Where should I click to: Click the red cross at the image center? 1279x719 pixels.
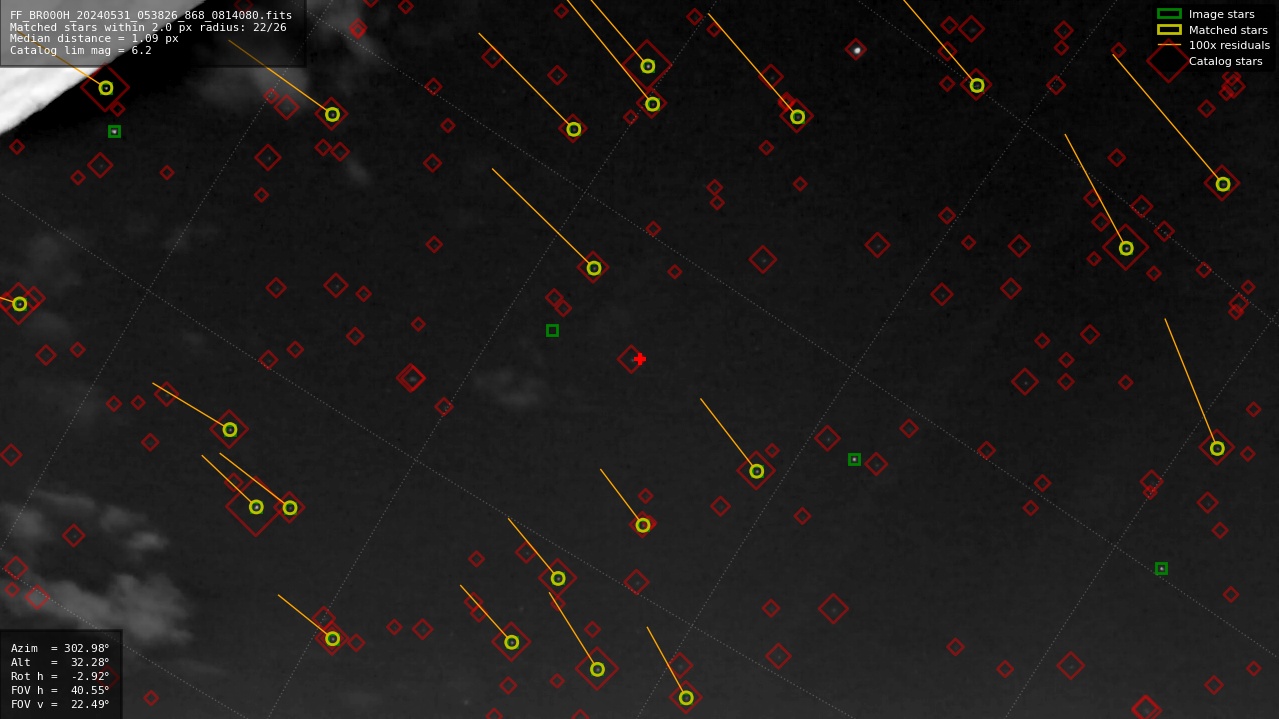[640, 359]
